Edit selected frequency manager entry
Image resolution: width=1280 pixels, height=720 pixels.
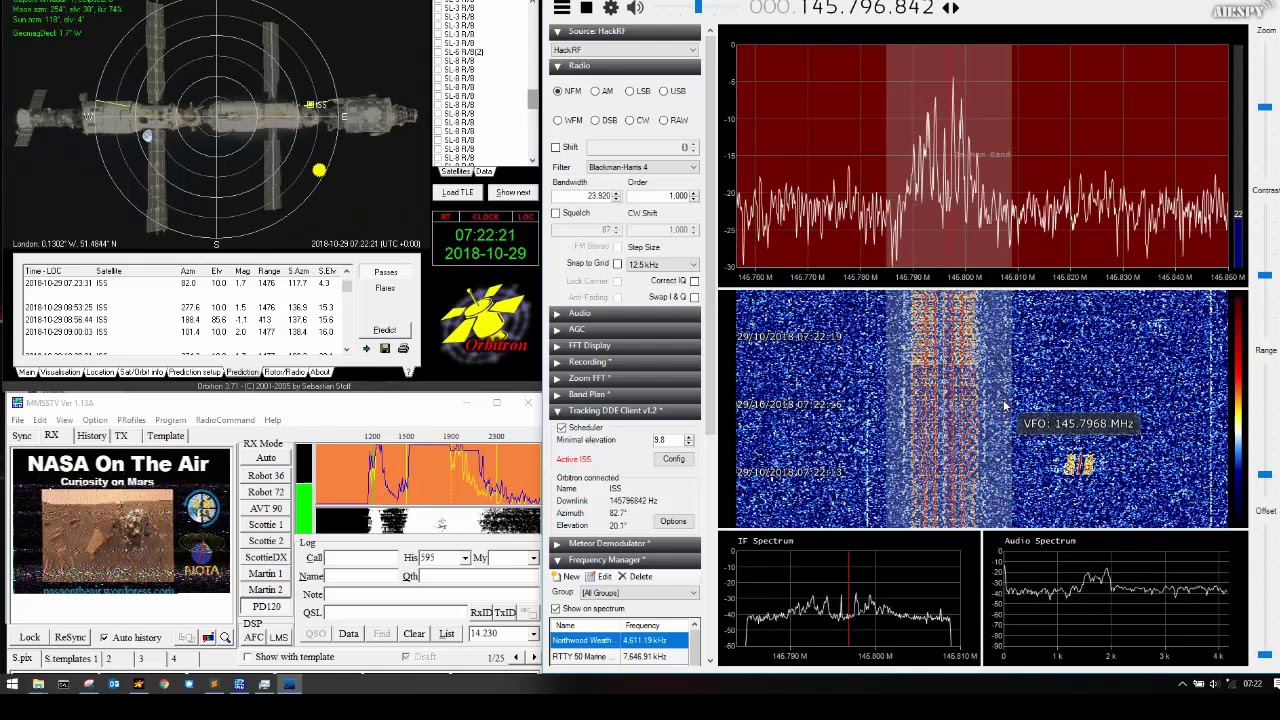coord(599,577)
